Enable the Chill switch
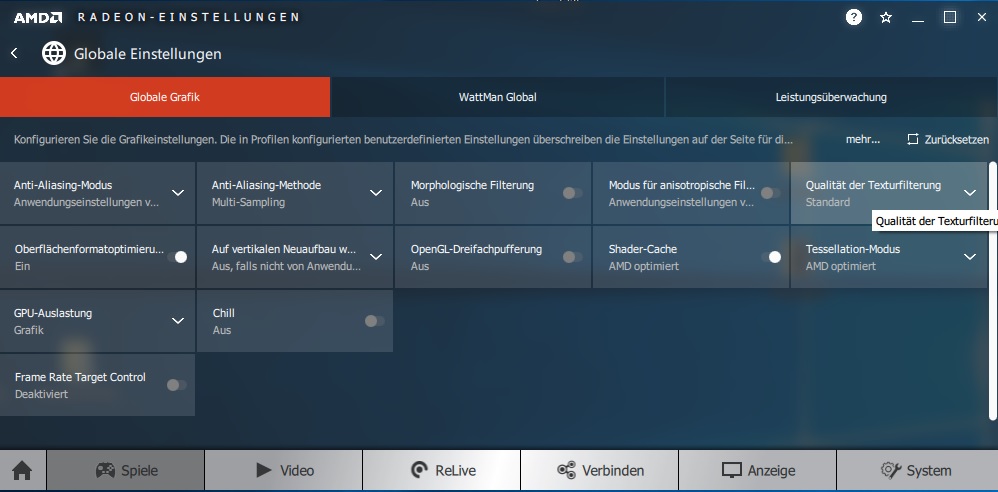 (x=374, y=321)
